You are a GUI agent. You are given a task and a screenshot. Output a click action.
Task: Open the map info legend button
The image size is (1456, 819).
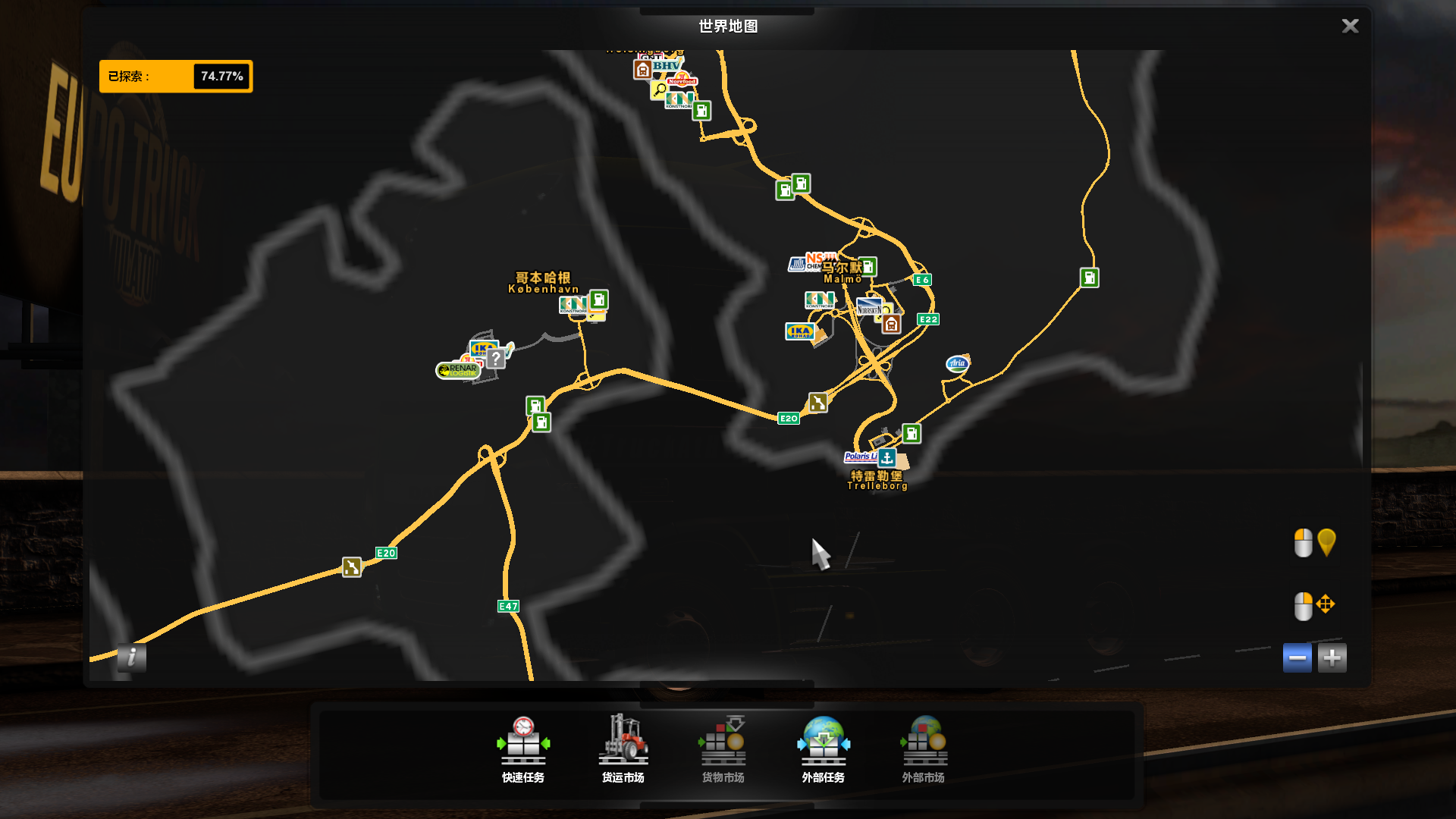click(131, 657)
